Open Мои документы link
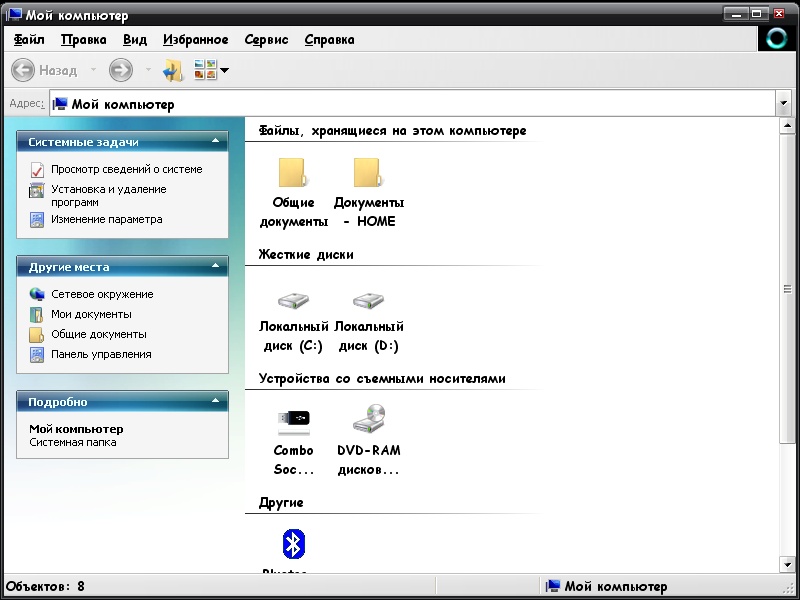800x600 pixels. [x=91, y=314]
